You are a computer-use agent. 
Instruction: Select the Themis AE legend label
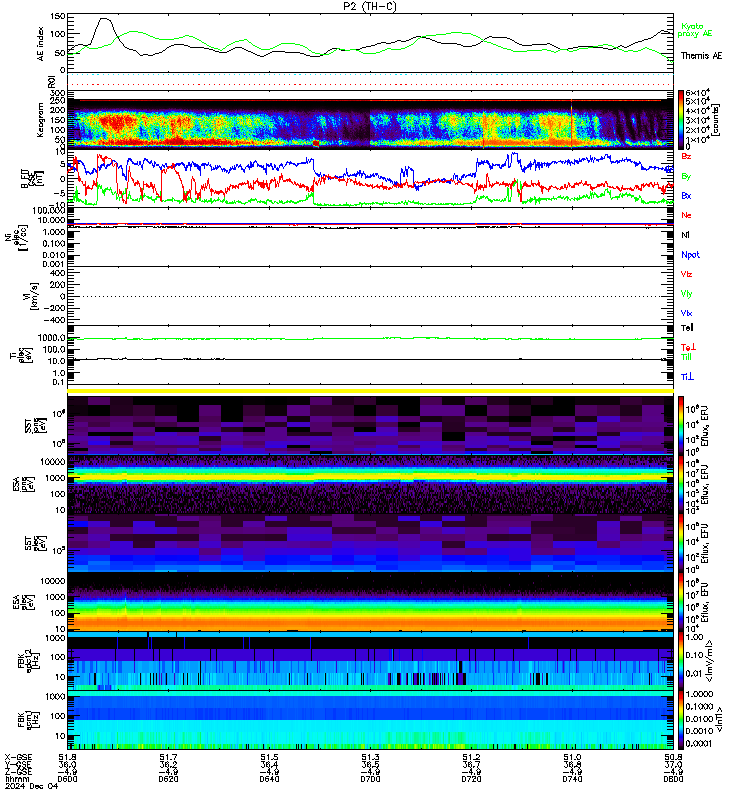702,56
